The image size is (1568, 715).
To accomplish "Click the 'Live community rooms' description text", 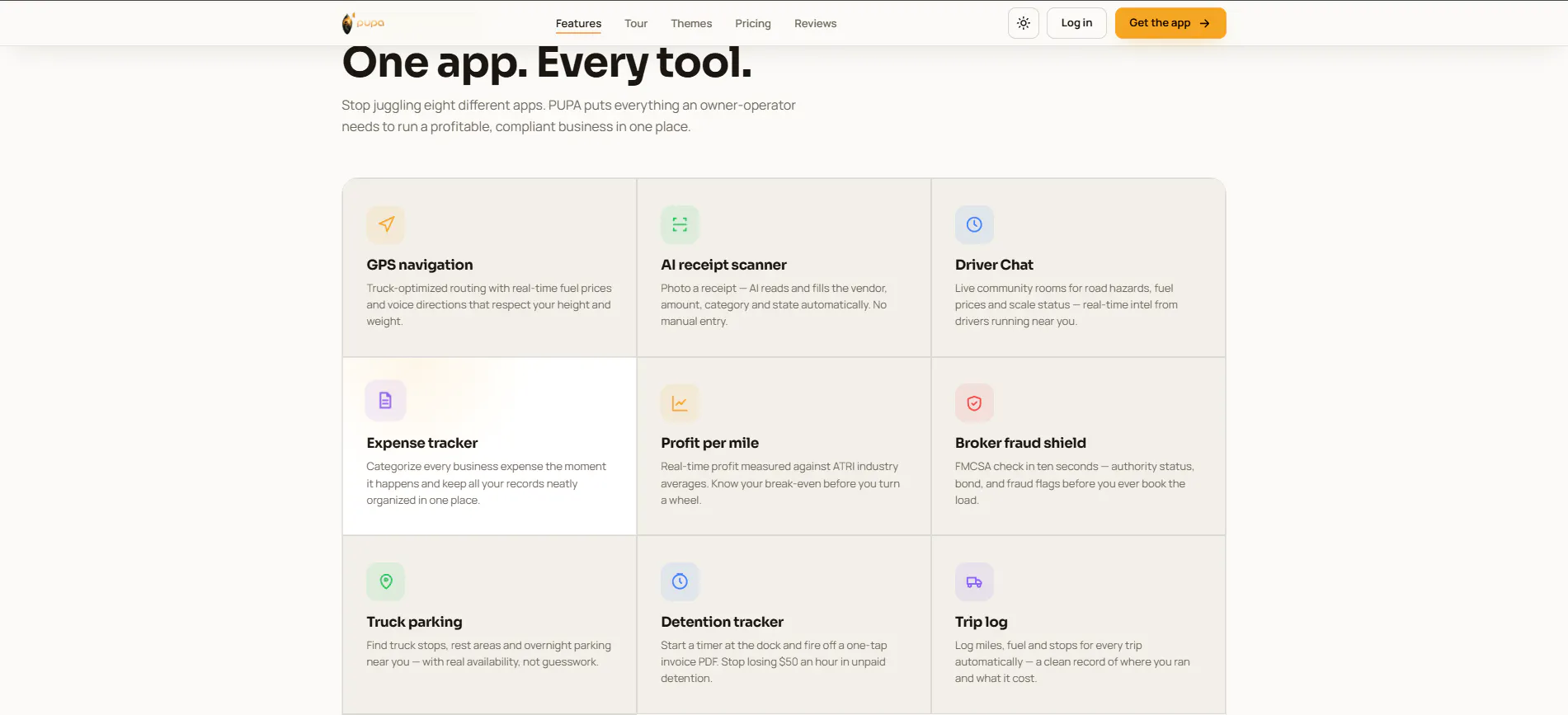I will pos(1067,304).
